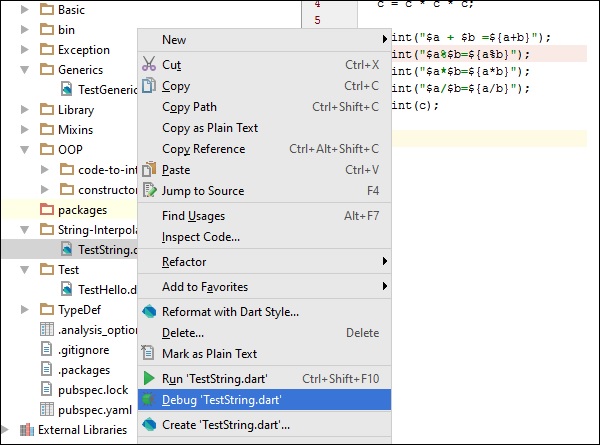Expand the Library folder
Viewport: 600px width, 445px height.
click(x=26, y=110)
